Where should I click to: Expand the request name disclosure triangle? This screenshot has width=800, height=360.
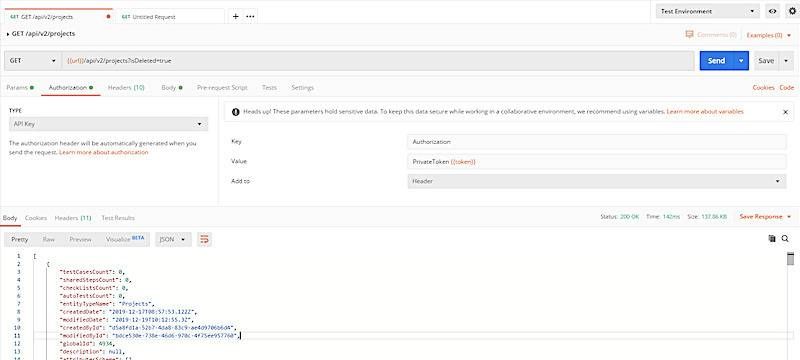coord(8,34)
